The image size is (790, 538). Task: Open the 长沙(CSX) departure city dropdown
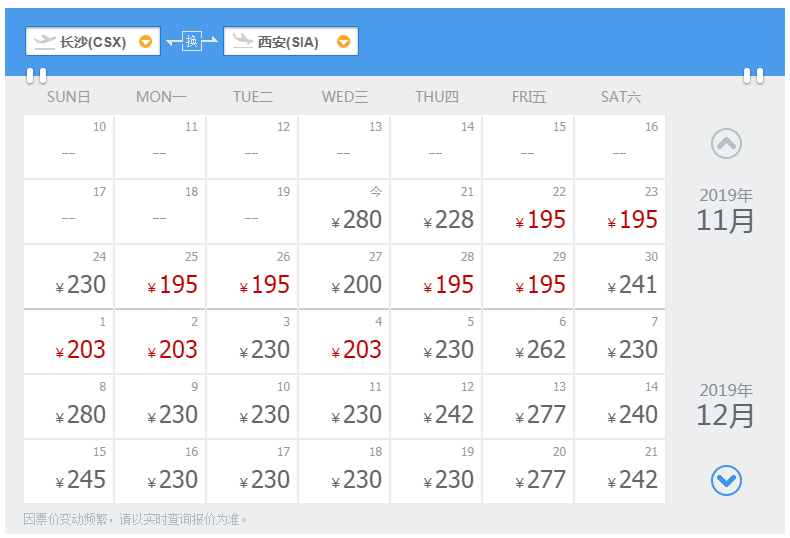pos(146,42)
